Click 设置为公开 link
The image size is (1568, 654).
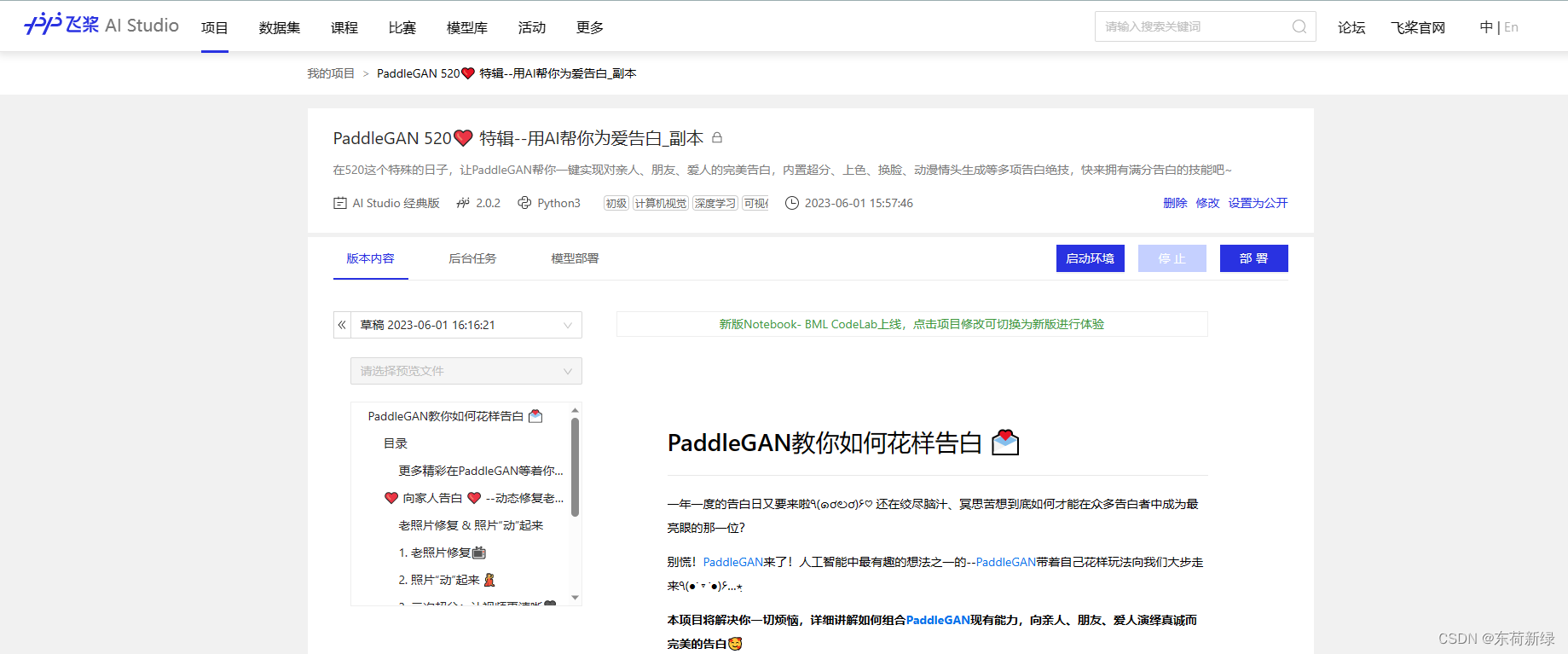click(1258, 203)
